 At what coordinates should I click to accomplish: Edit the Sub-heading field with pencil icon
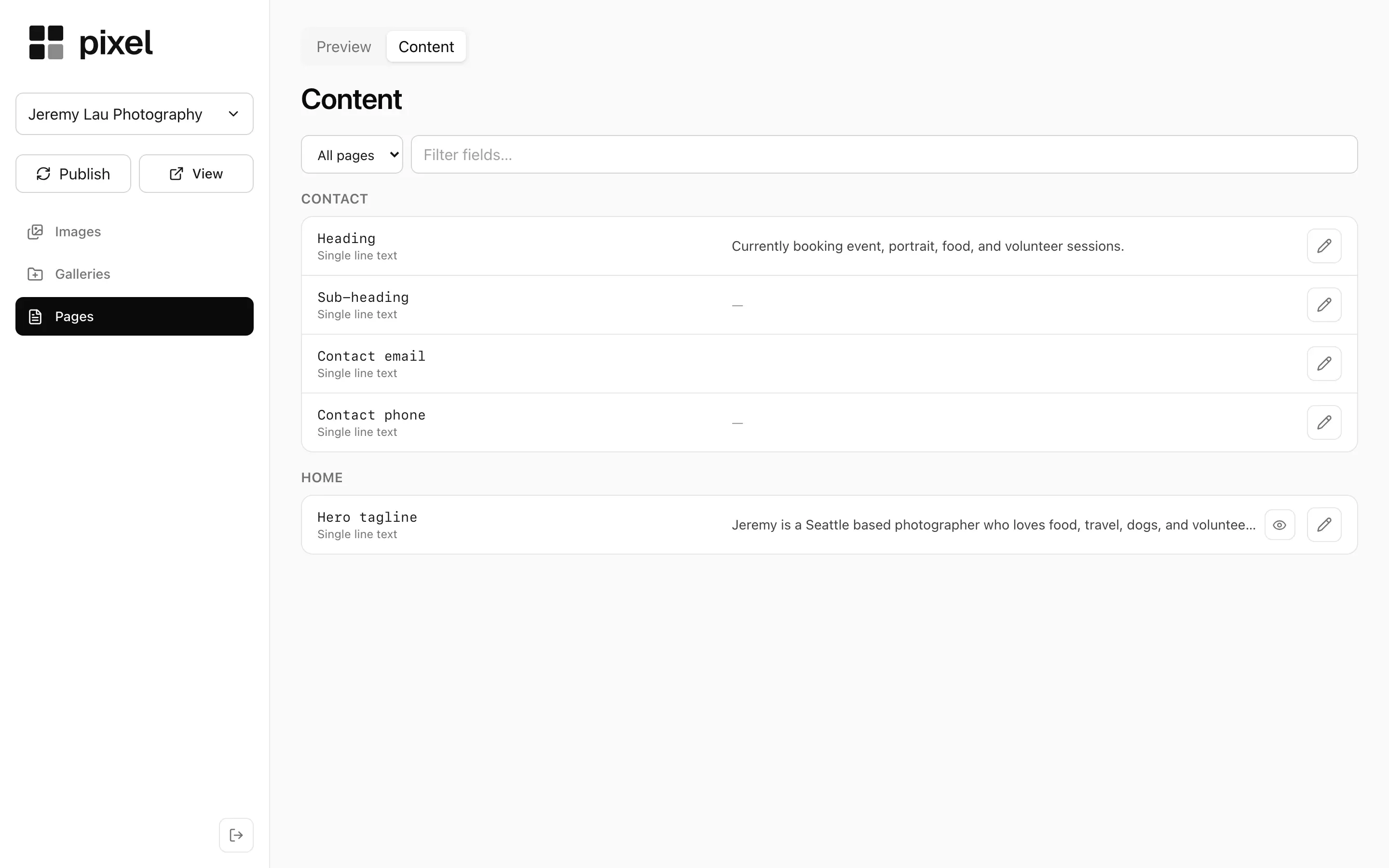click(1323, 305)
